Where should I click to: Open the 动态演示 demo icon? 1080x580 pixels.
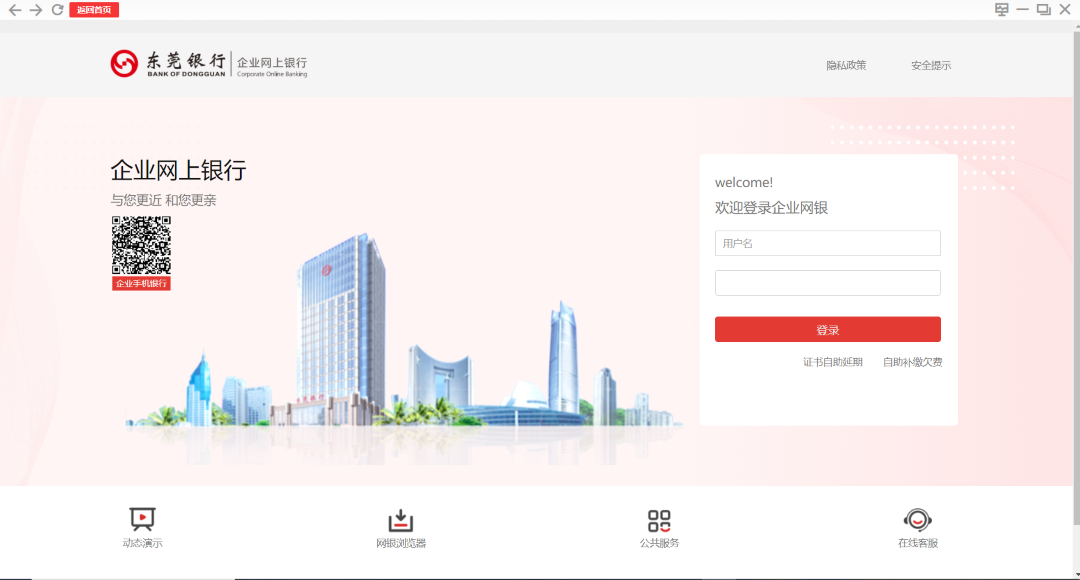[141, 520]
